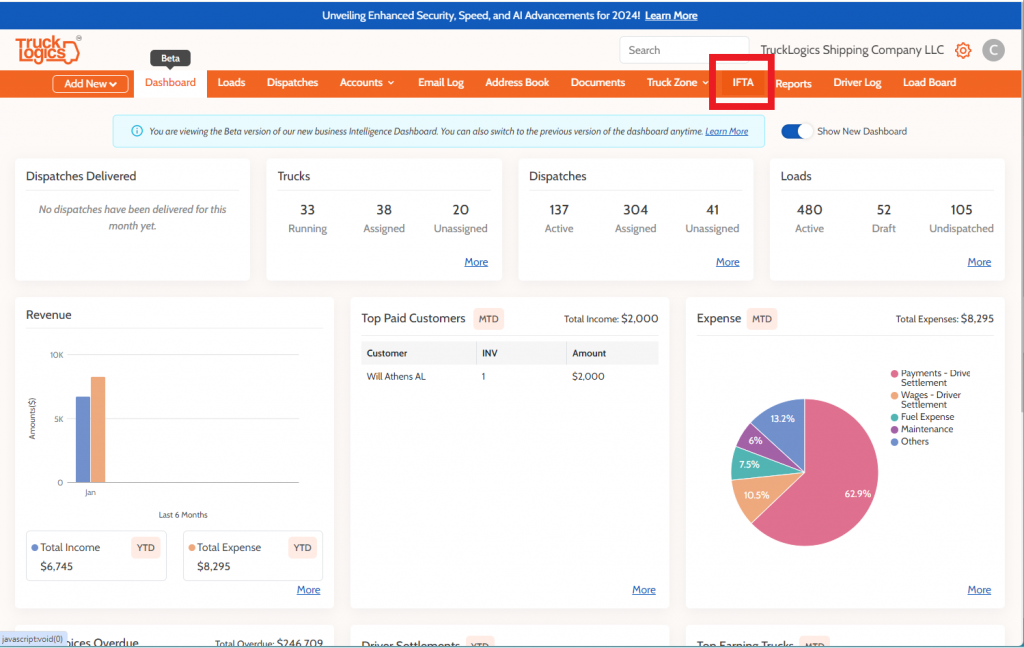
Task: Click the 480 Active loads count
Action: pyautogui.click(x=809, y=210)
